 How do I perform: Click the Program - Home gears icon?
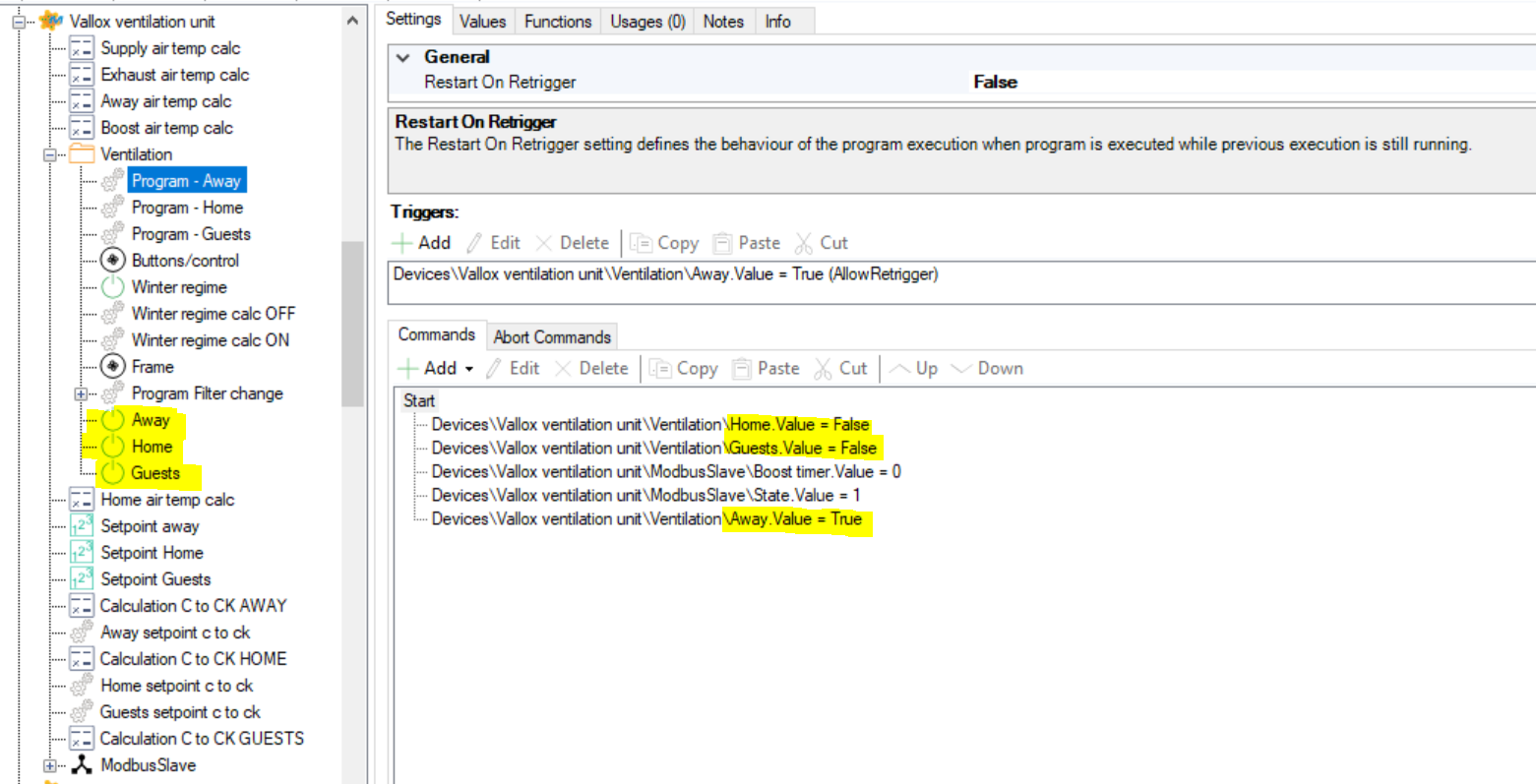point(113,208)
